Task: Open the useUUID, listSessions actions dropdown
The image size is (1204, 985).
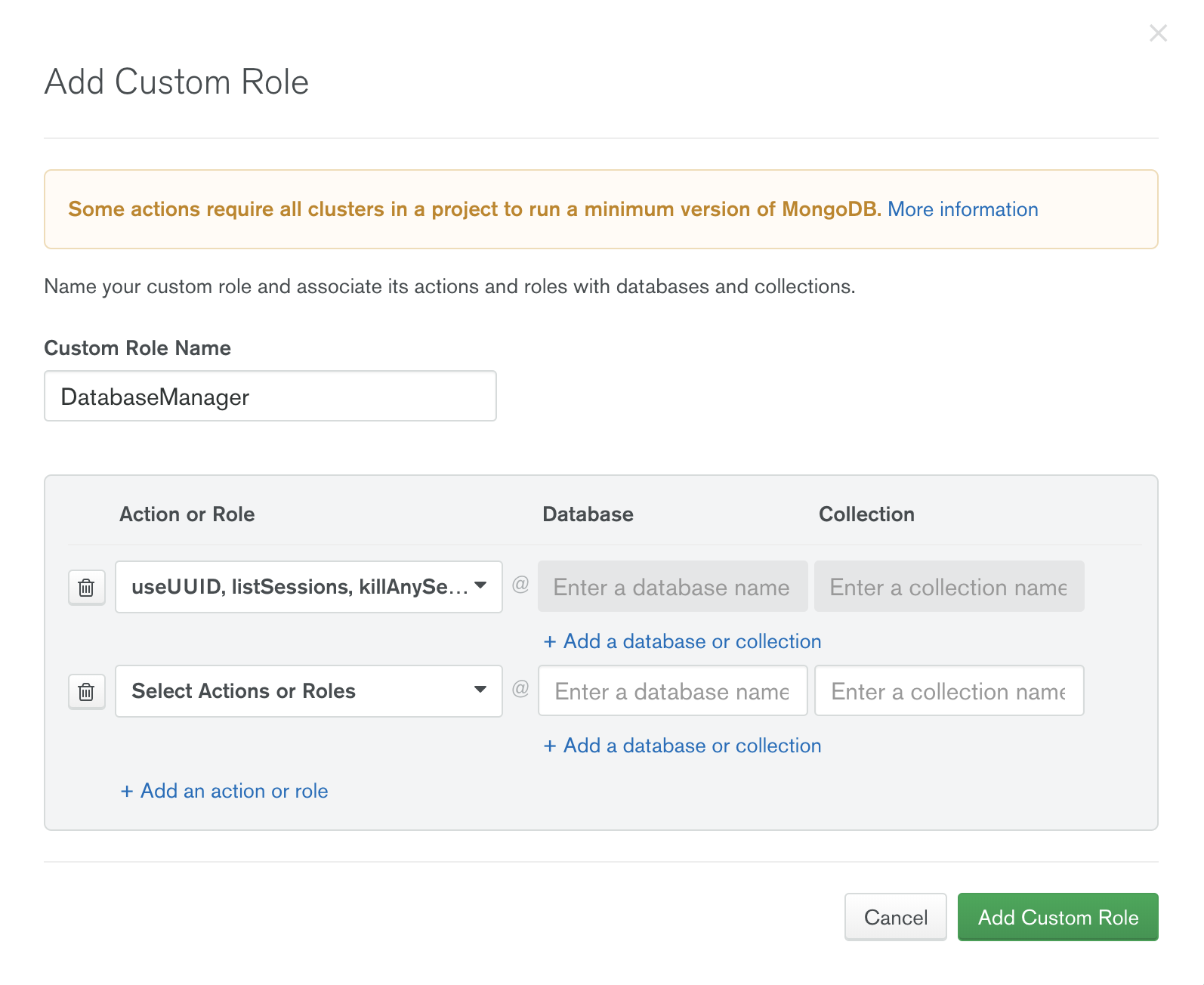Action: click(309, 587)
